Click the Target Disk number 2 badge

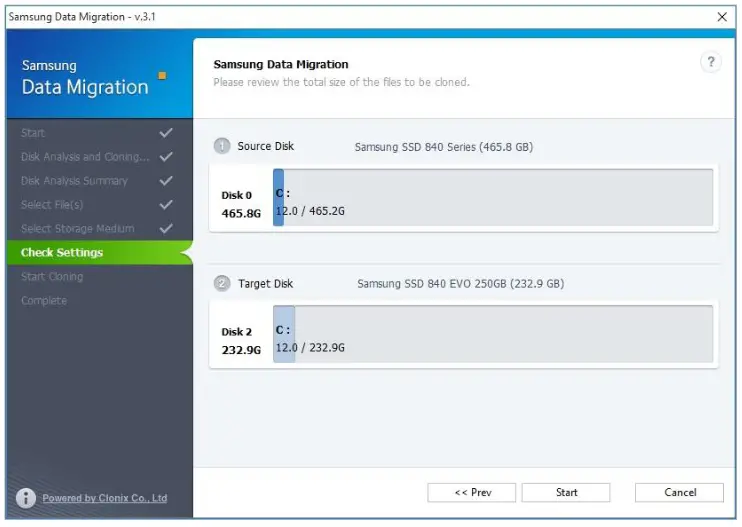(221, 283)
